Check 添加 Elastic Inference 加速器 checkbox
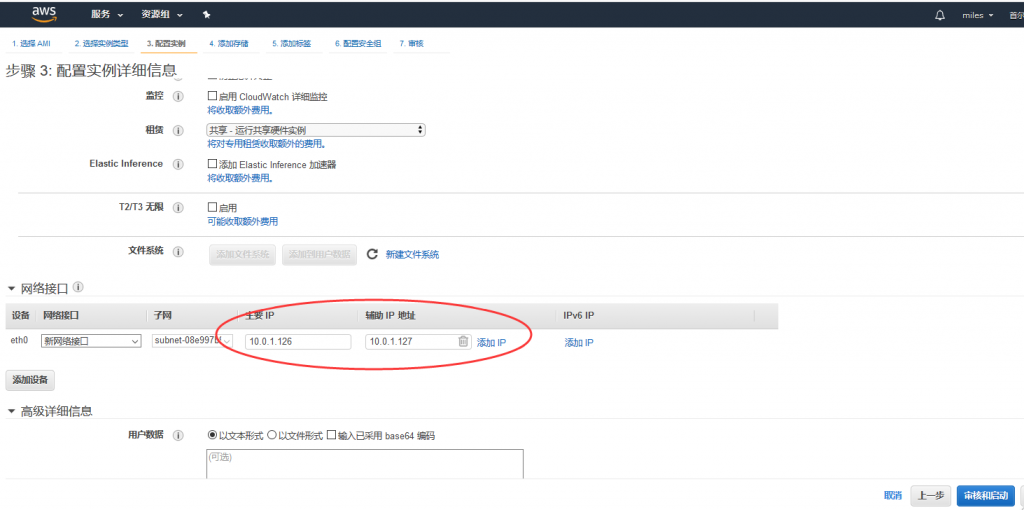Viewport: 1024px width, 510px height. click(x=212, y=164)
